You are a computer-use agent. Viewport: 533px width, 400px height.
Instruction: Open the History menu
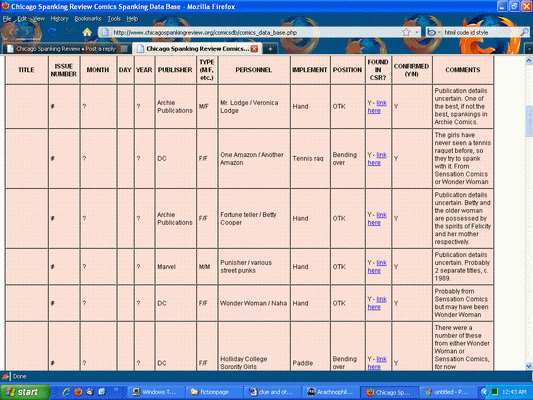pos(59,19)
